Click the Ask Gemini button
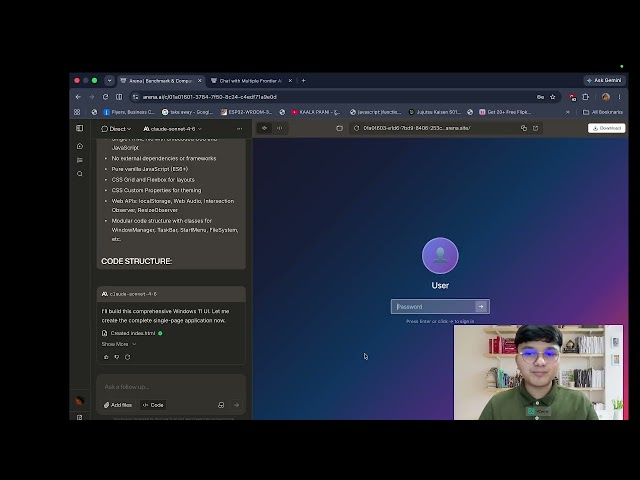Screen dimensions: 640x480 (604, 80)
